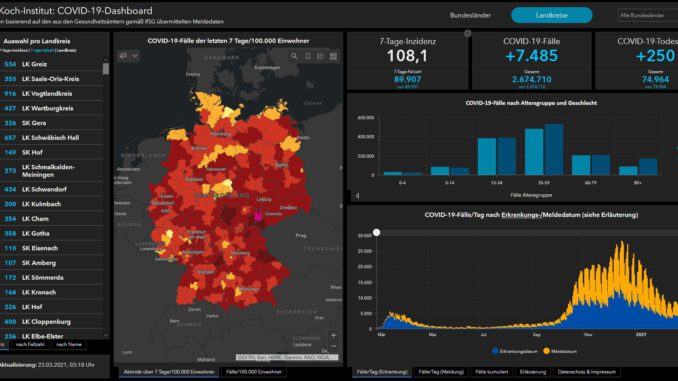Screen dimensions: 678x381
Task: Toggle Meldedatum legend series
Action: click(x=560, y=352)
